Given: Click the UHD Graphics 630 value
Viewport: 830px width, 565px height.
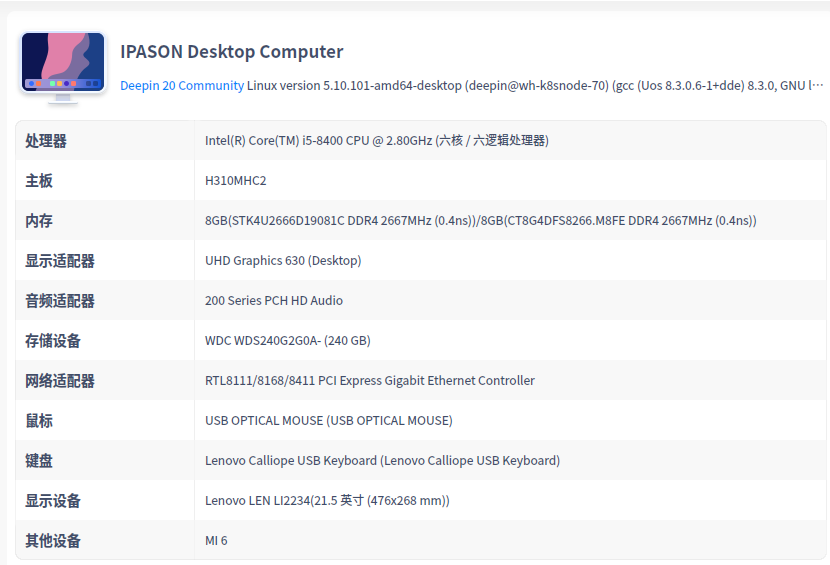Looking at the screenshot, I should [283, 261].
